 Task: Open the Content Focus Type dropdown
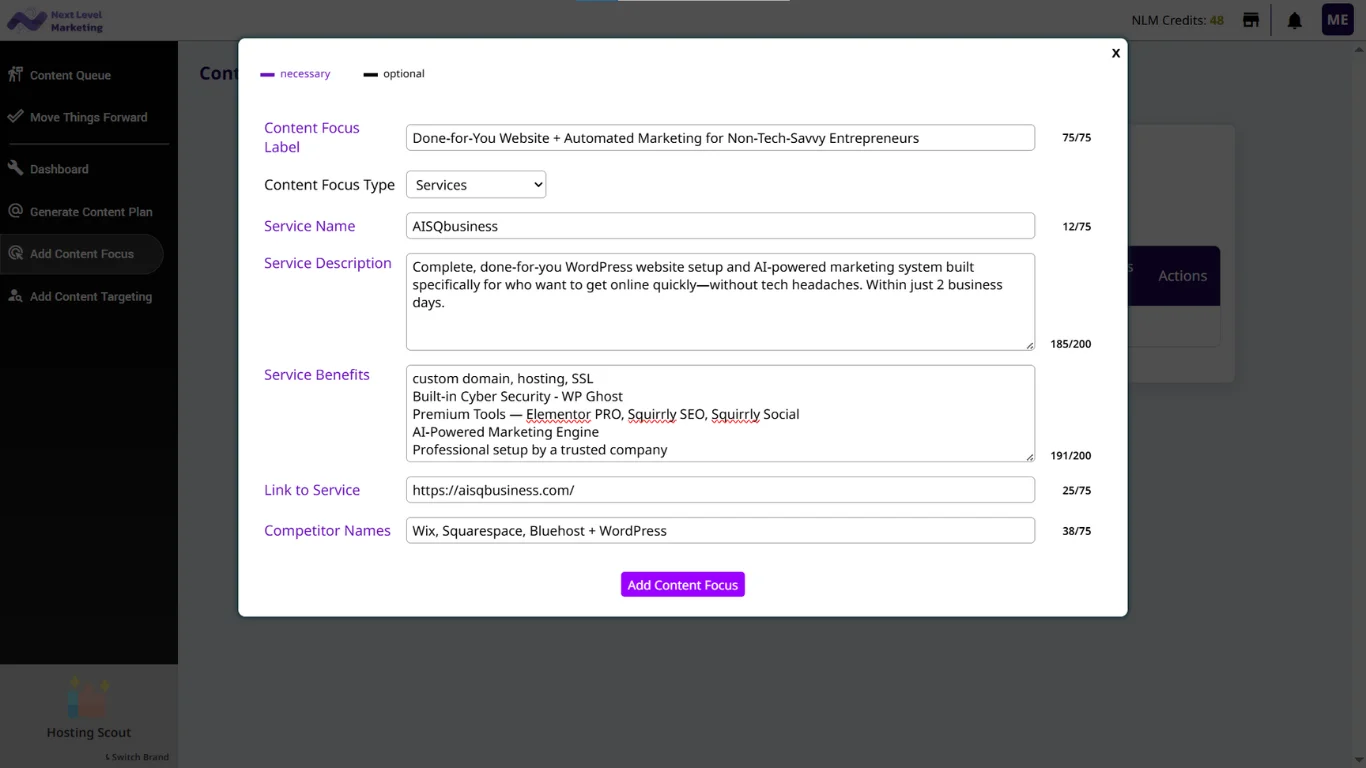(476, 185)
